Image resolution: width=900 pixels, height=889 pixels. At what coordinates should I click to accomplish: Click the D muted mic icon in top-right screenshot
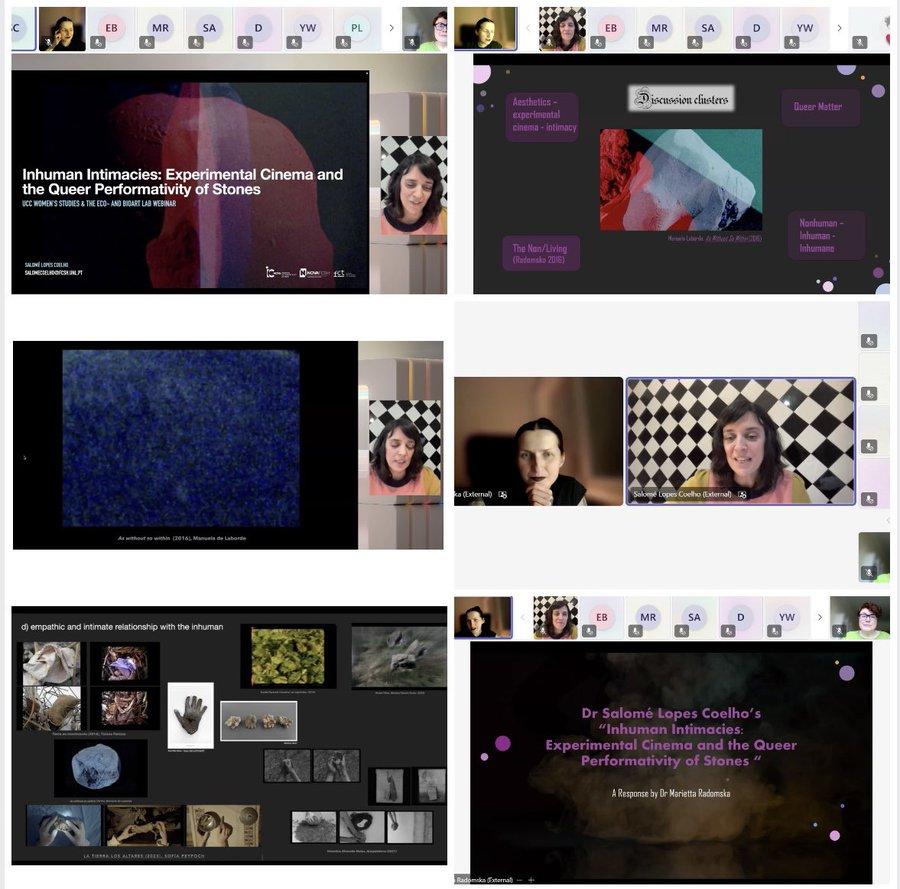pyautogui.click(x=743, y=42)
